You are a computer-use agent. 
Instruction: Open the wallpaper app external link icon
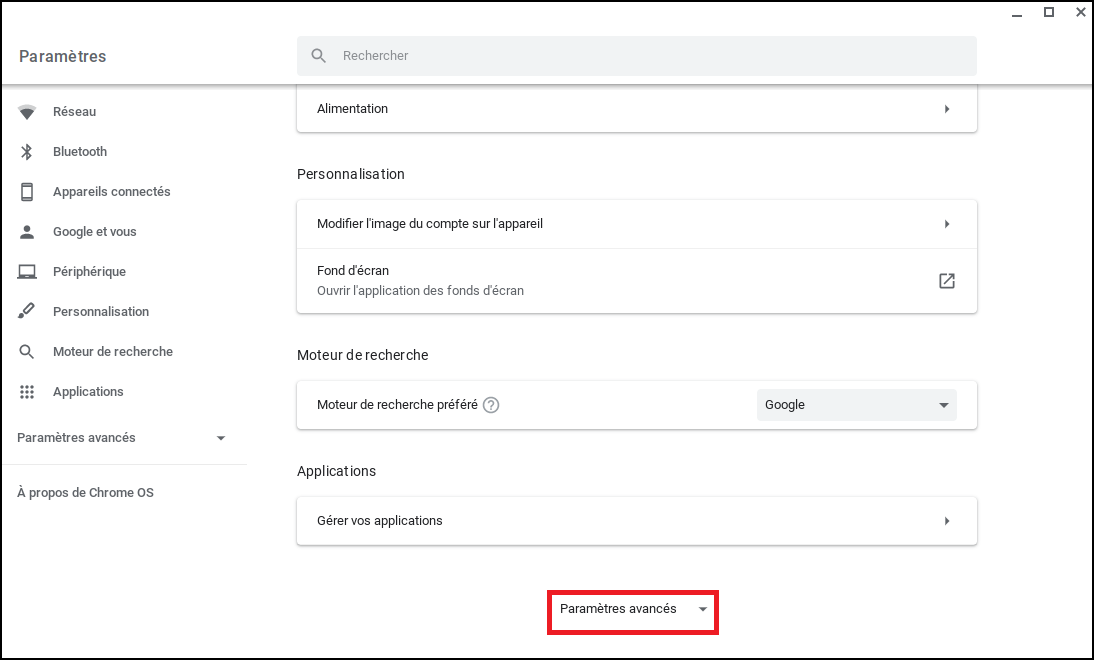click(x=946, y=281)
